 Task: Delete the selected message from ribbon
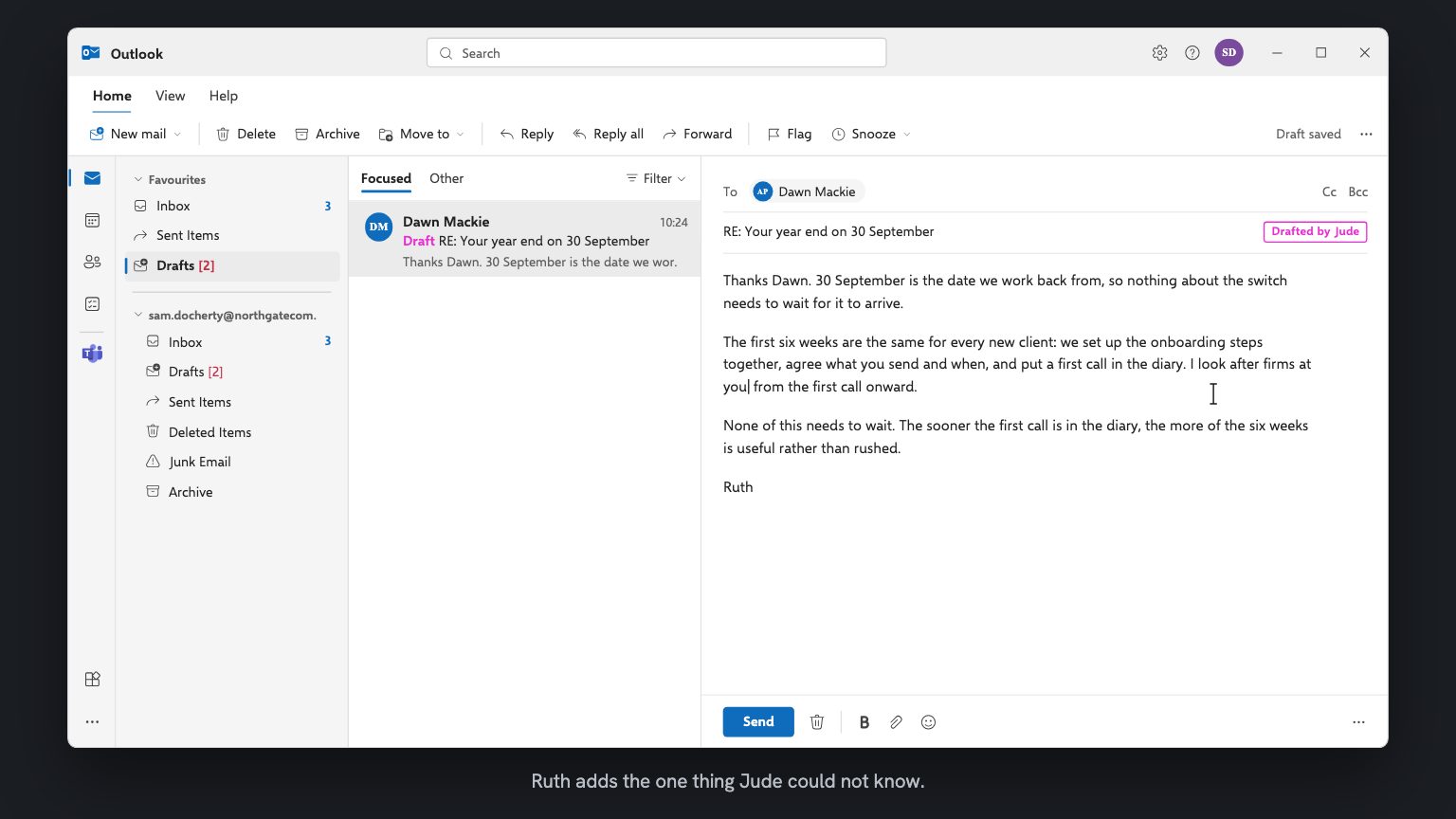tap(246, 134)
